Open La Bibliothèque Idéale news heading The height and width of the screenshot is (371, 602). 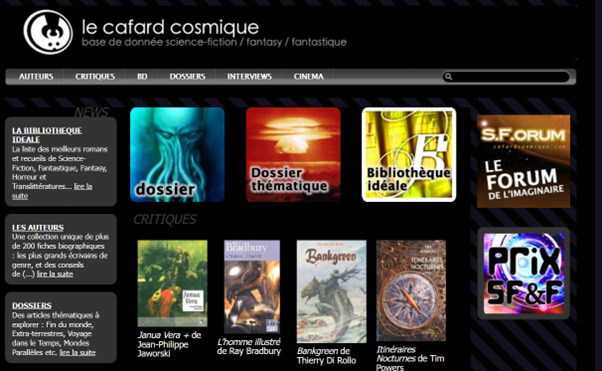coord(47,135)
